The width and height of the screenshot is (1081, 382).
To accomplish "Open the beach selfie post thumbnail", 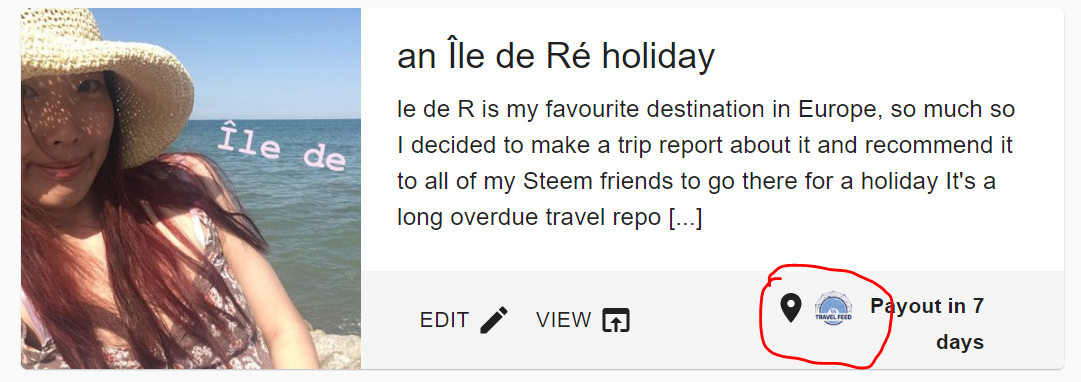I will click(191, 188).
